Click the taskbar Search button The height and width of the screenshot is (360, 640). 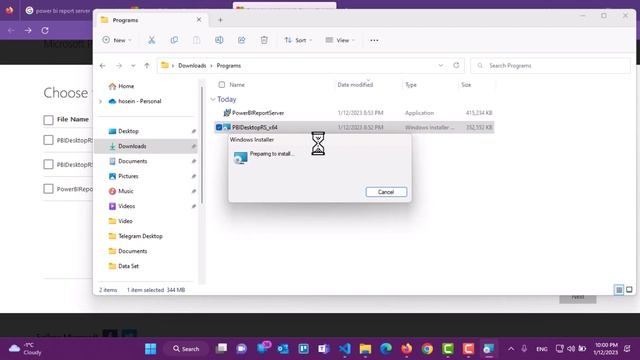point(186,349)
